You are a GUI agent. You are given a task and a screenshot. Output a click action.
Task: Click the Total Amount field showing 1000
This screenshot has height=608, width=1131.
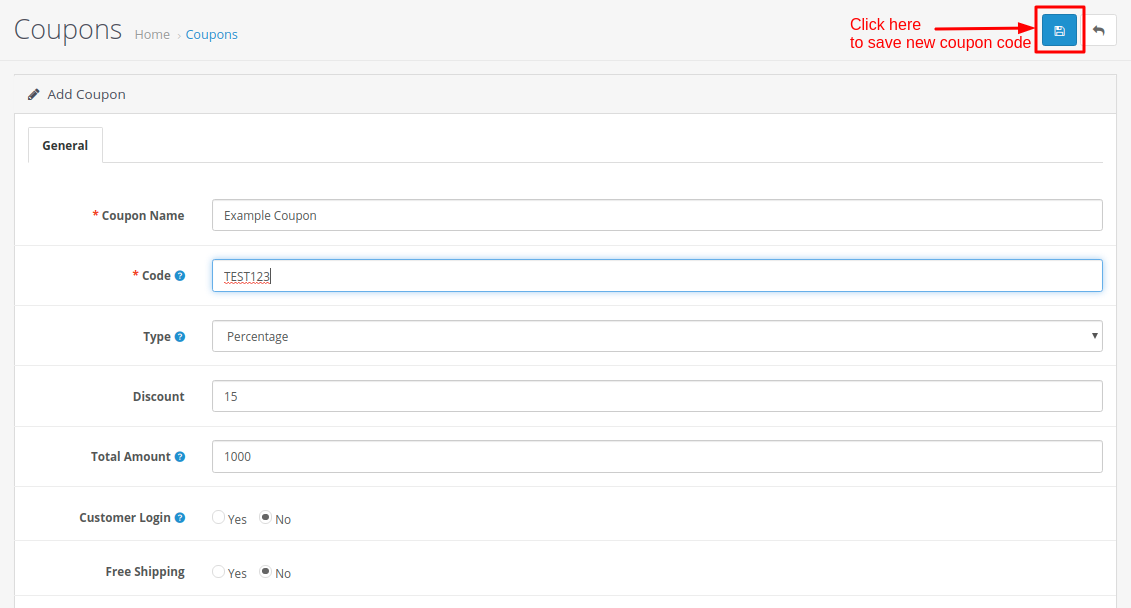[x=657, y=457]
